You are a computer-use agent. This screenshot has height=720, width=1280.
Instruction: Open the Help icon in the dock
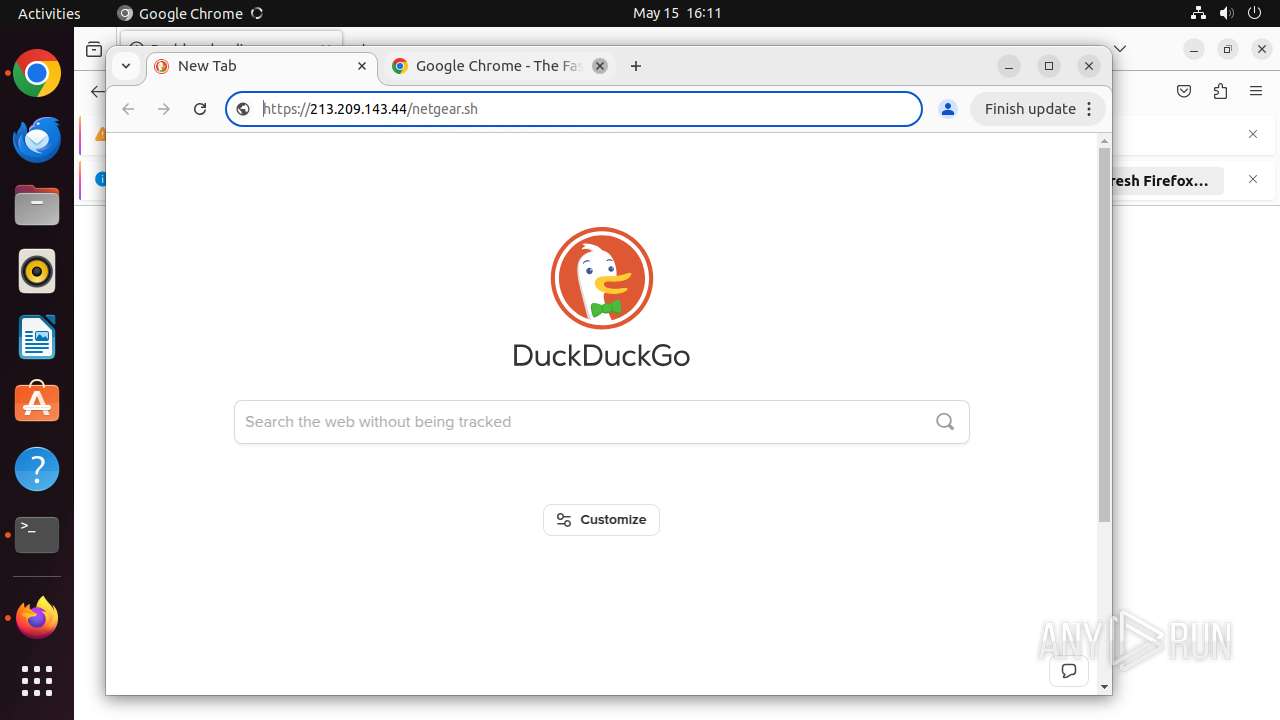coord(37,469)
